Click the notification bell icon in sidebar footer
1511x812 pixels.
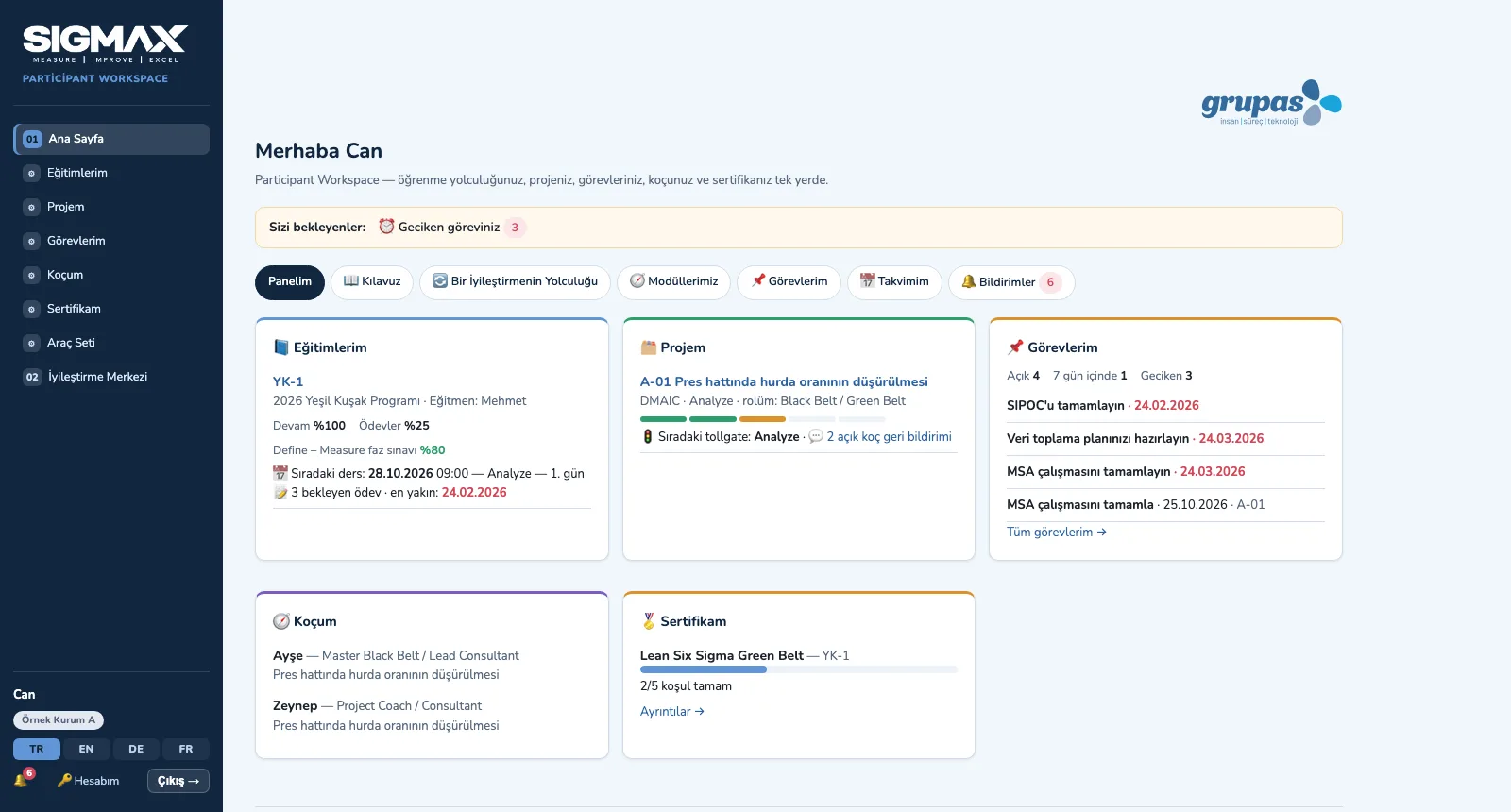[22, 779]
